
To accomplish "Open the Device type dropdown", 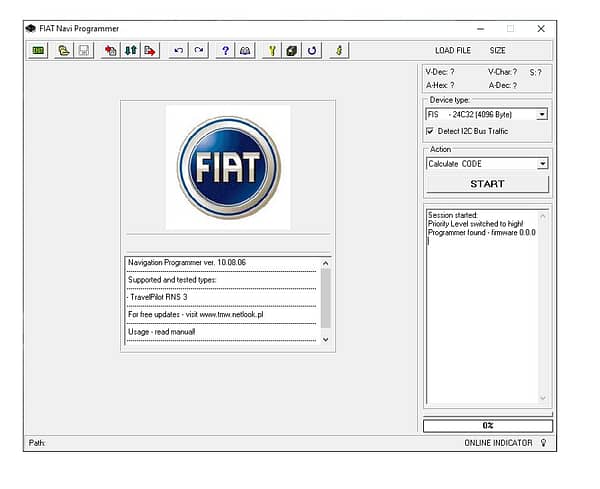I will pyautogui.click(x=542, y=114).
